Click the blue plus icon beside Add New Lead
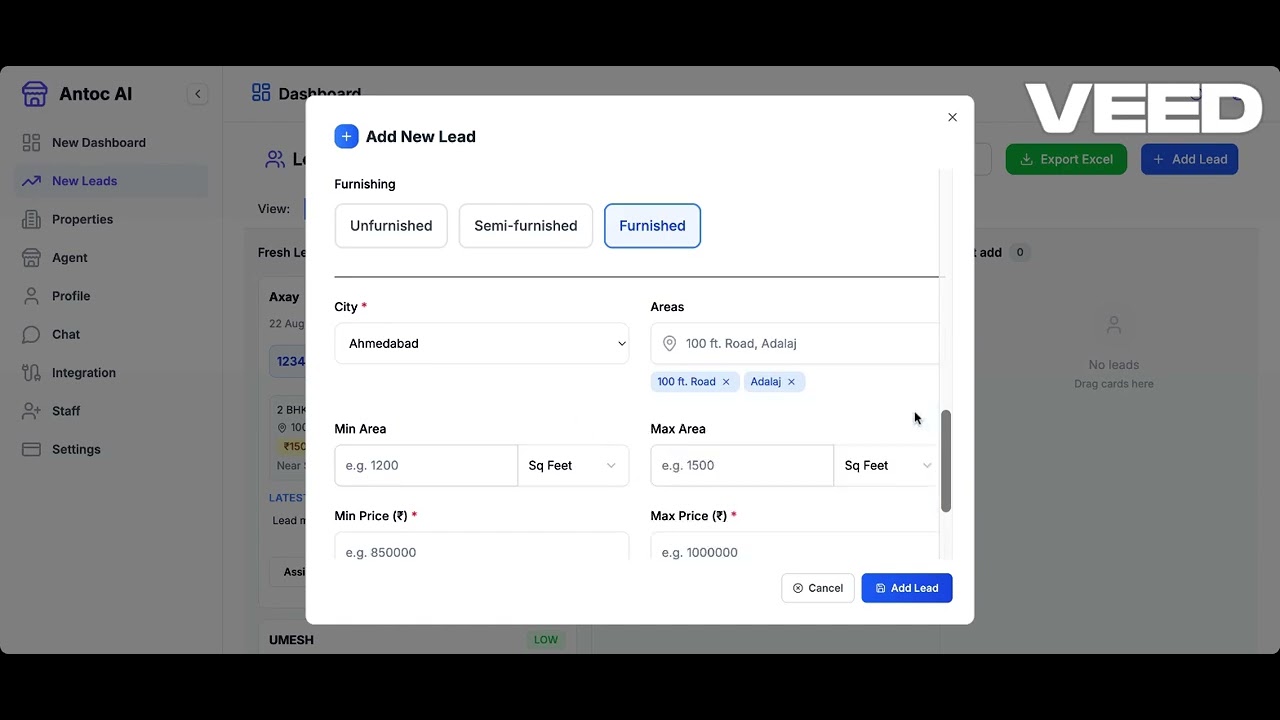 tap(346, 137)
